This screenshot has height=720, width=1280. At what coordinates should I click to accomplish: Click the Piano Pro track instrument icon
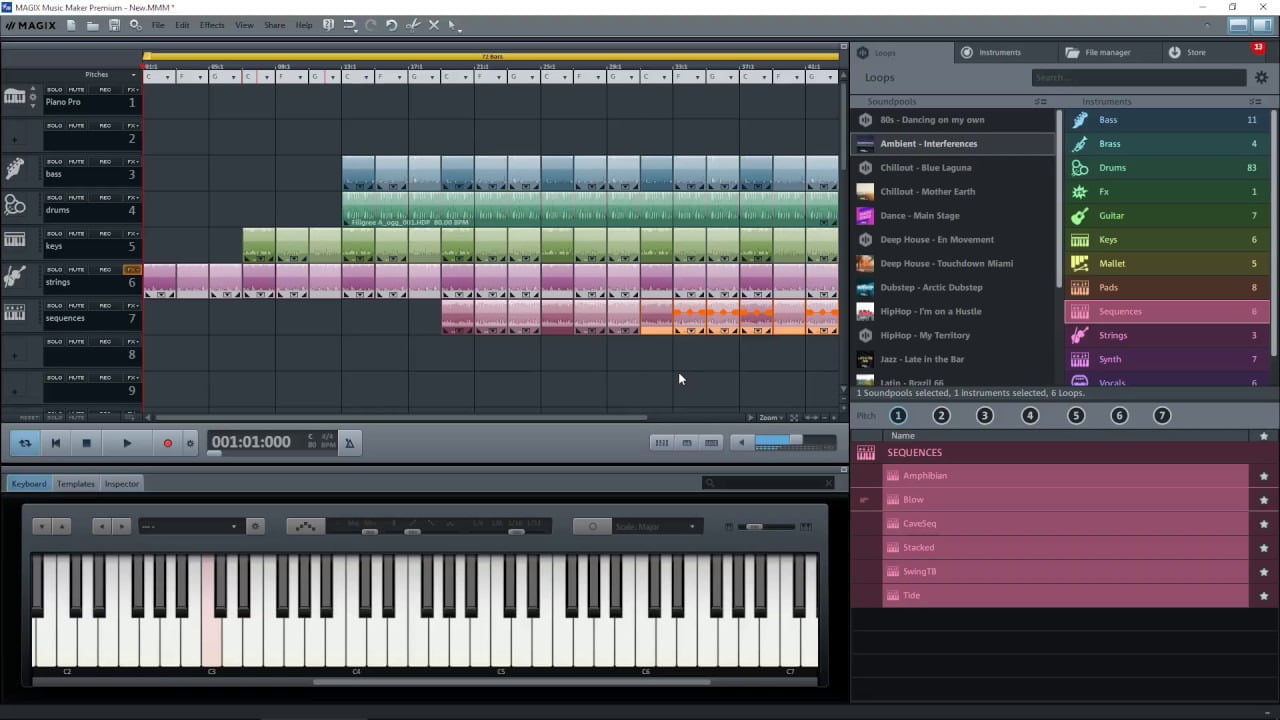(14, 96)
